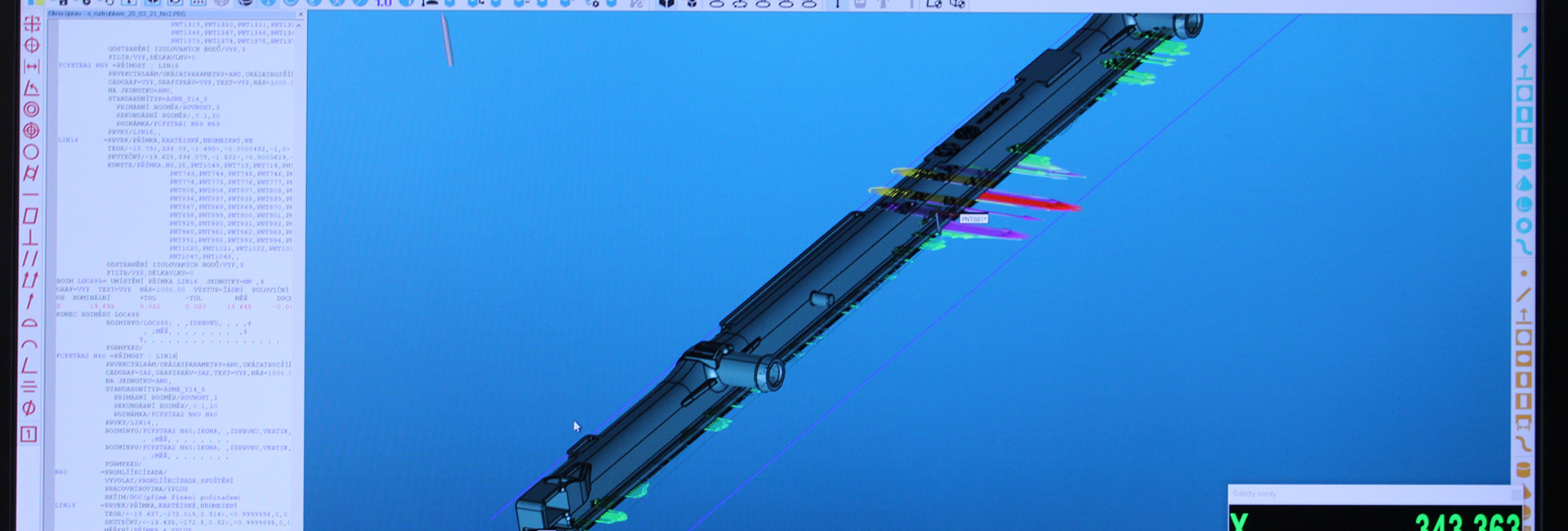The image size is (1568, 531).
Task: Pick the blue measured Sphere feature icon
Action: 1524,204
